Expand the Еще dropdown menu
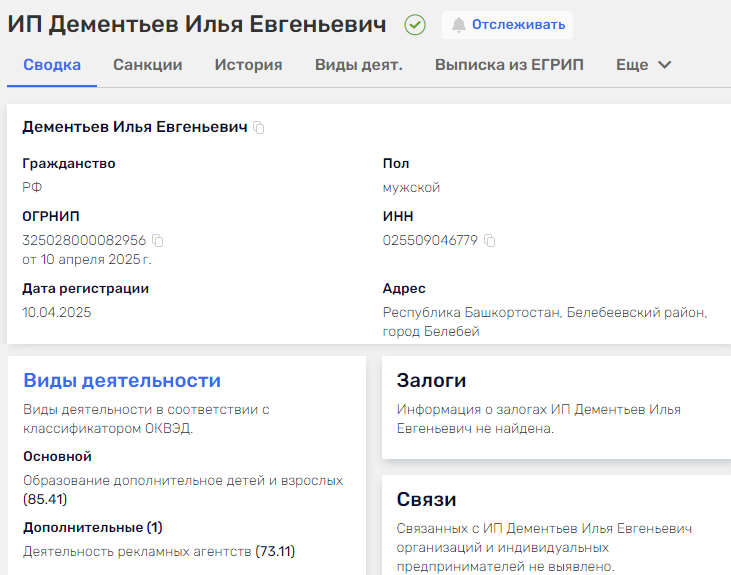 click(x=643, y=64)
